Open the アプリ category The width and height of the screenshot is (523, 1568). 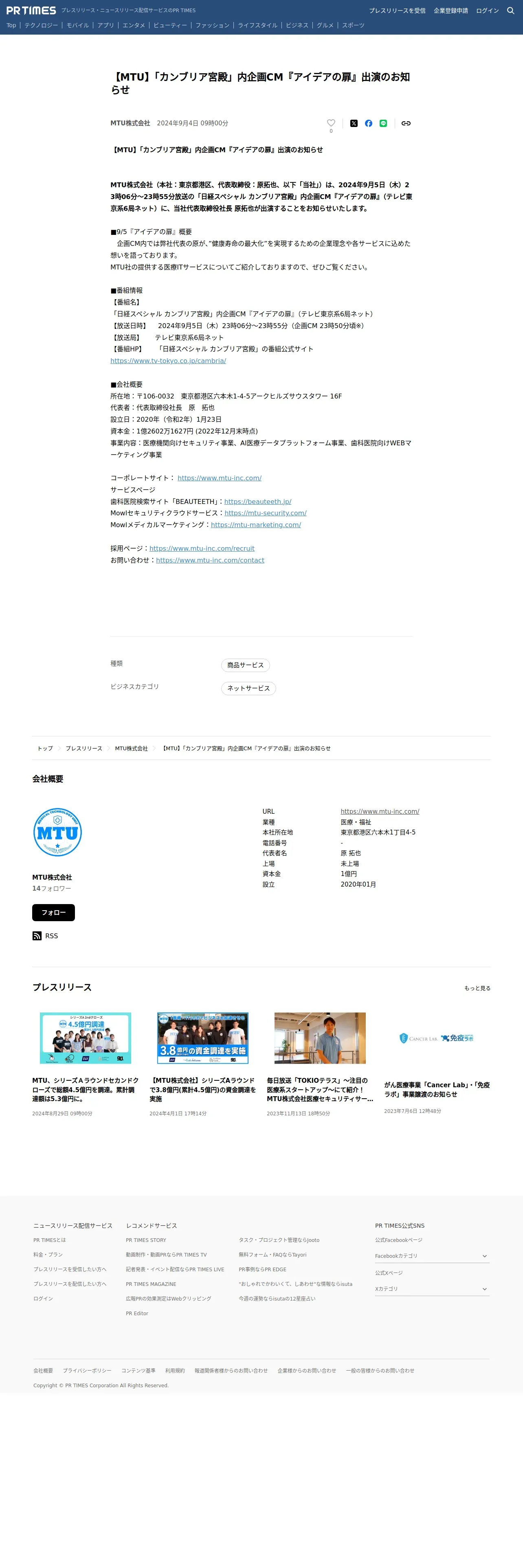(x=106, y=26)
